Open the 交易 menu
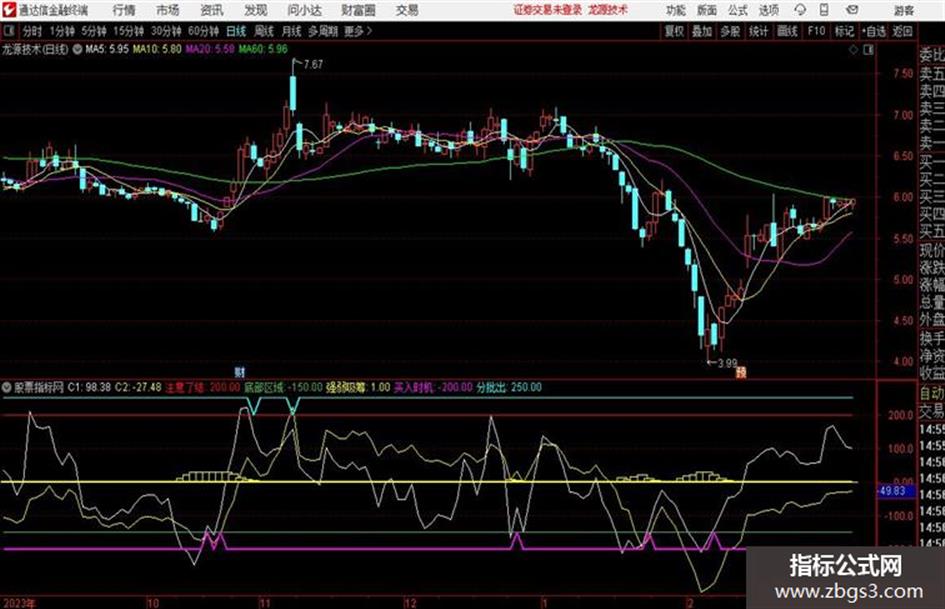 tap(407, 10)
